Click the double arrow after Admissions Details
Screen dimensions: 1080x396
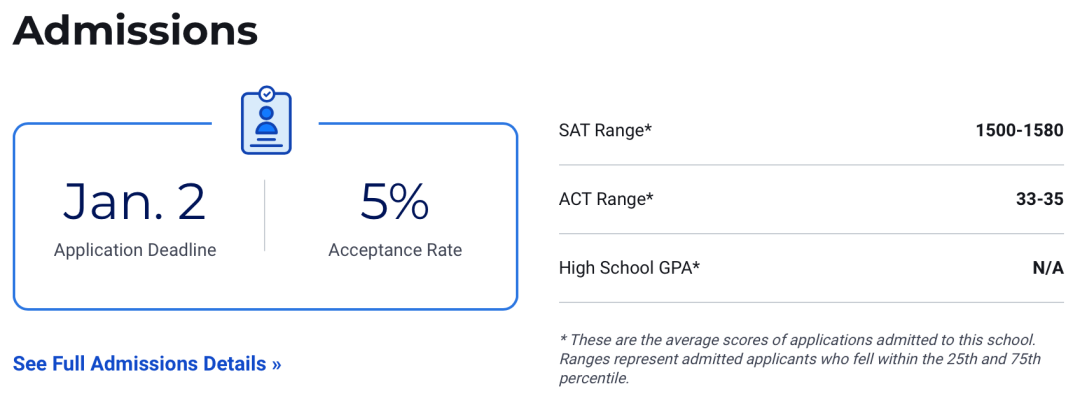[276, 364]
